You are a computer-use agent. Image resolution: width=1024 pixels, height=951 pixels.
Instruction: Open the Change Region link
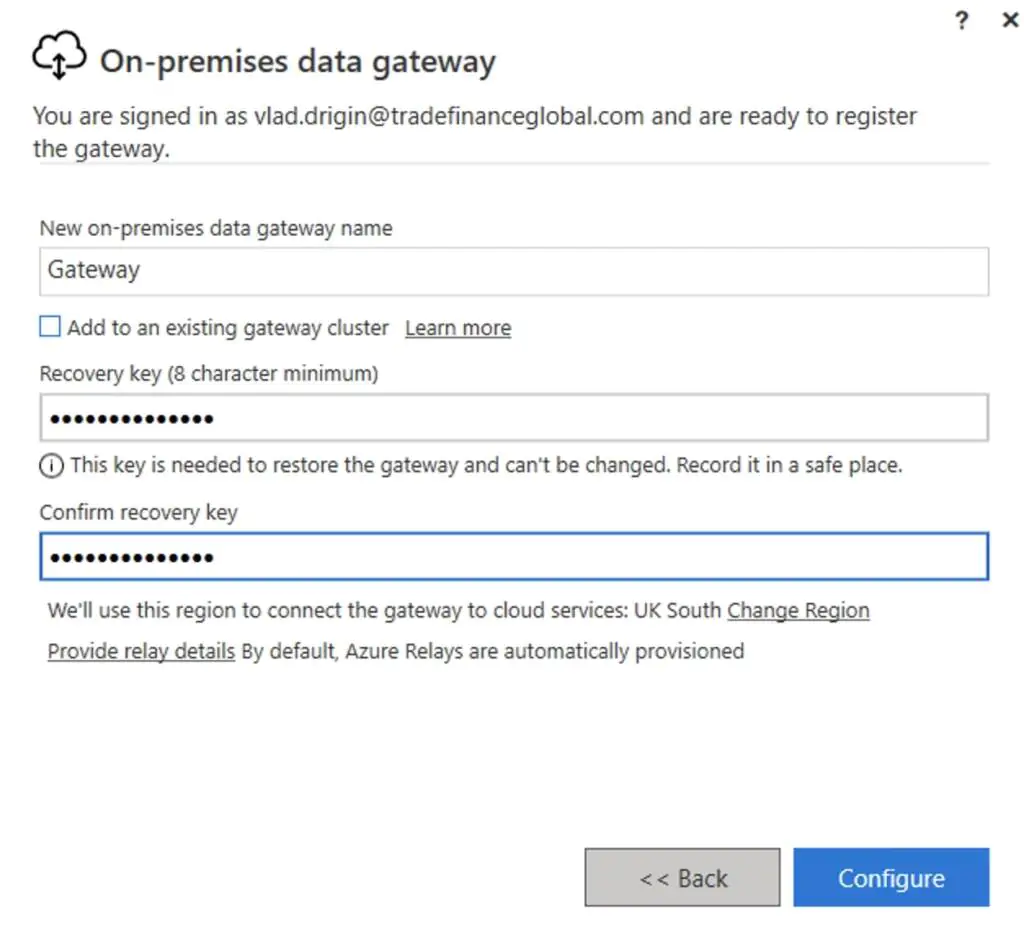coord(798,610)
